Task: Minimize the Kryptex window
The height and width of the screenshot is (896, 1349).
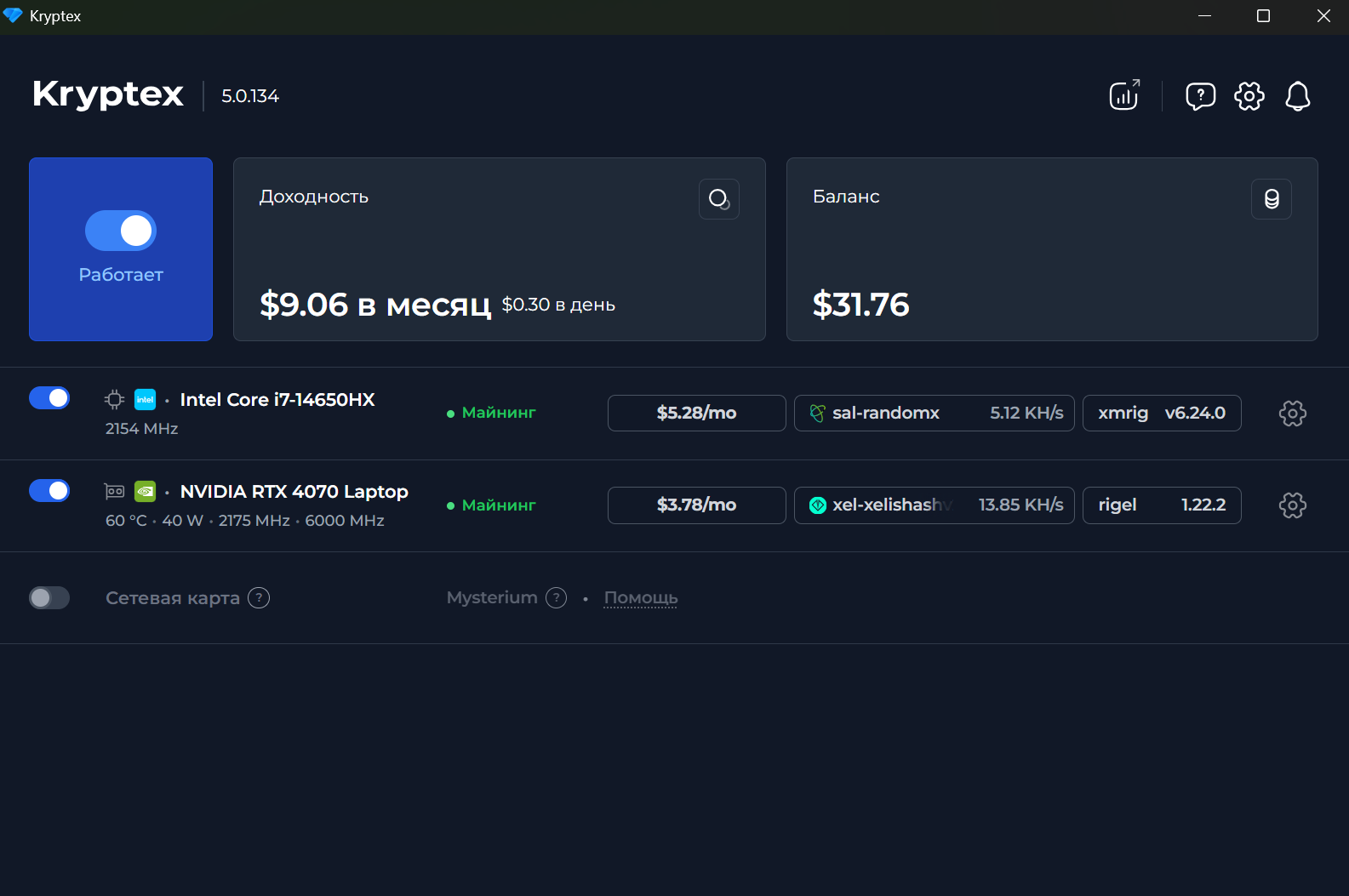Action: (x=1204, y=16)
